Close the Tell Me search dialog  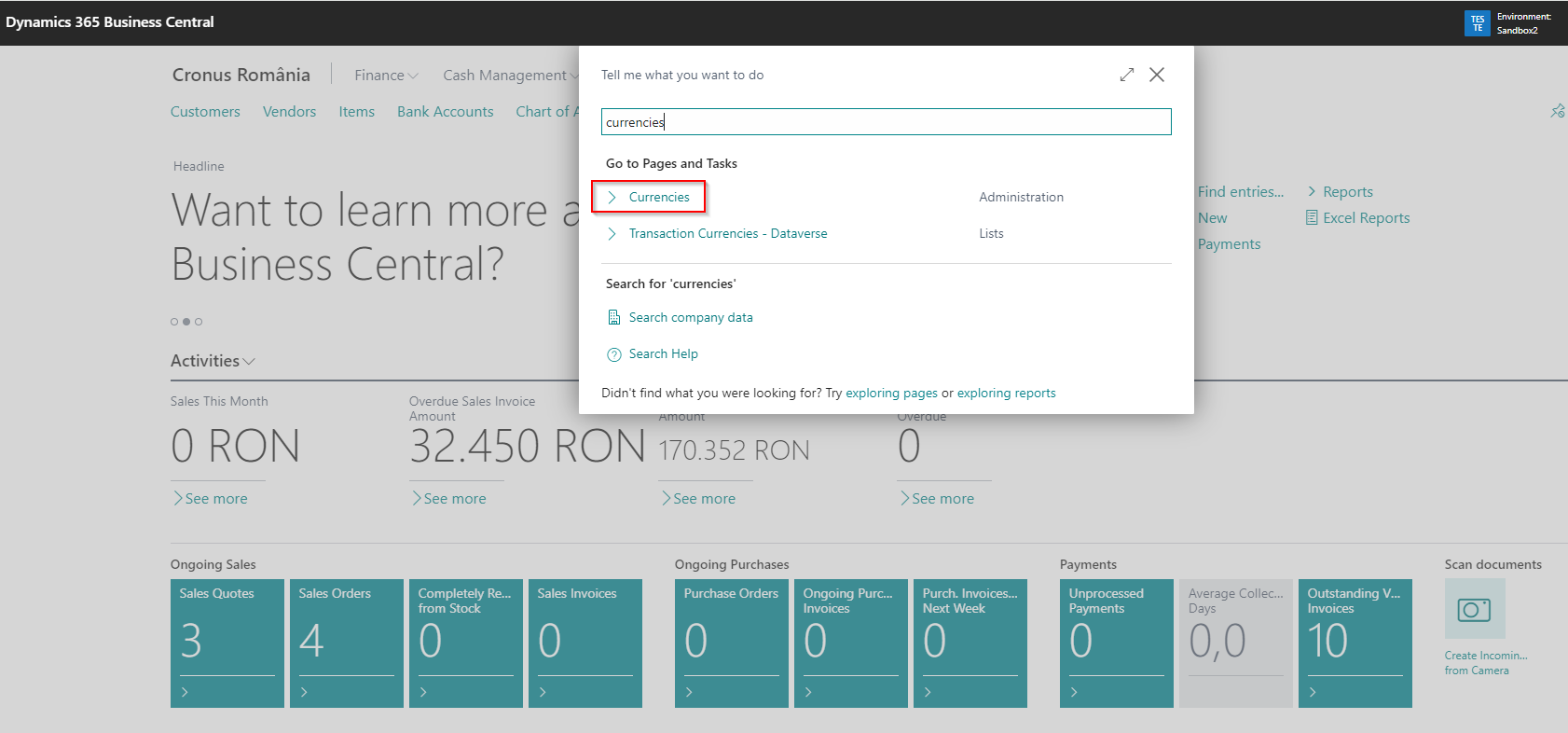click(1157, 75)
